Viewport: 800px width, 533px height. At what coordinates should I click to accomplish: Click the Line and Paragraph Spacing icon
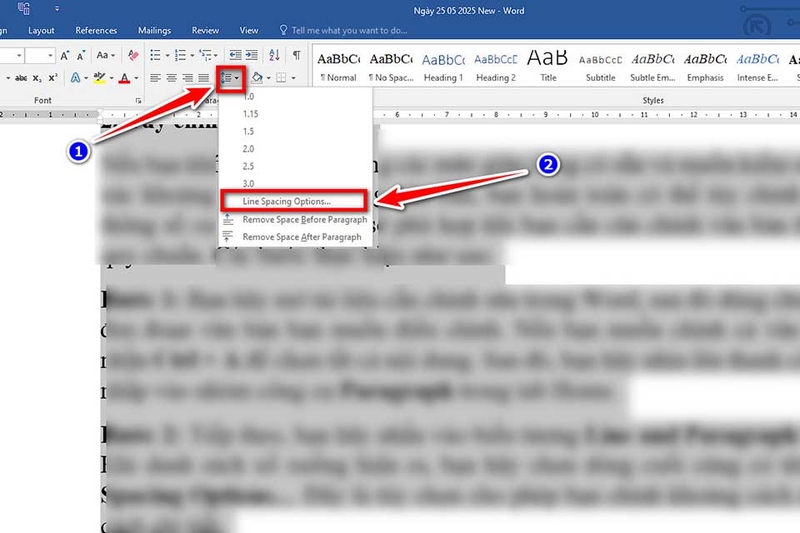(x=226, y=78)
